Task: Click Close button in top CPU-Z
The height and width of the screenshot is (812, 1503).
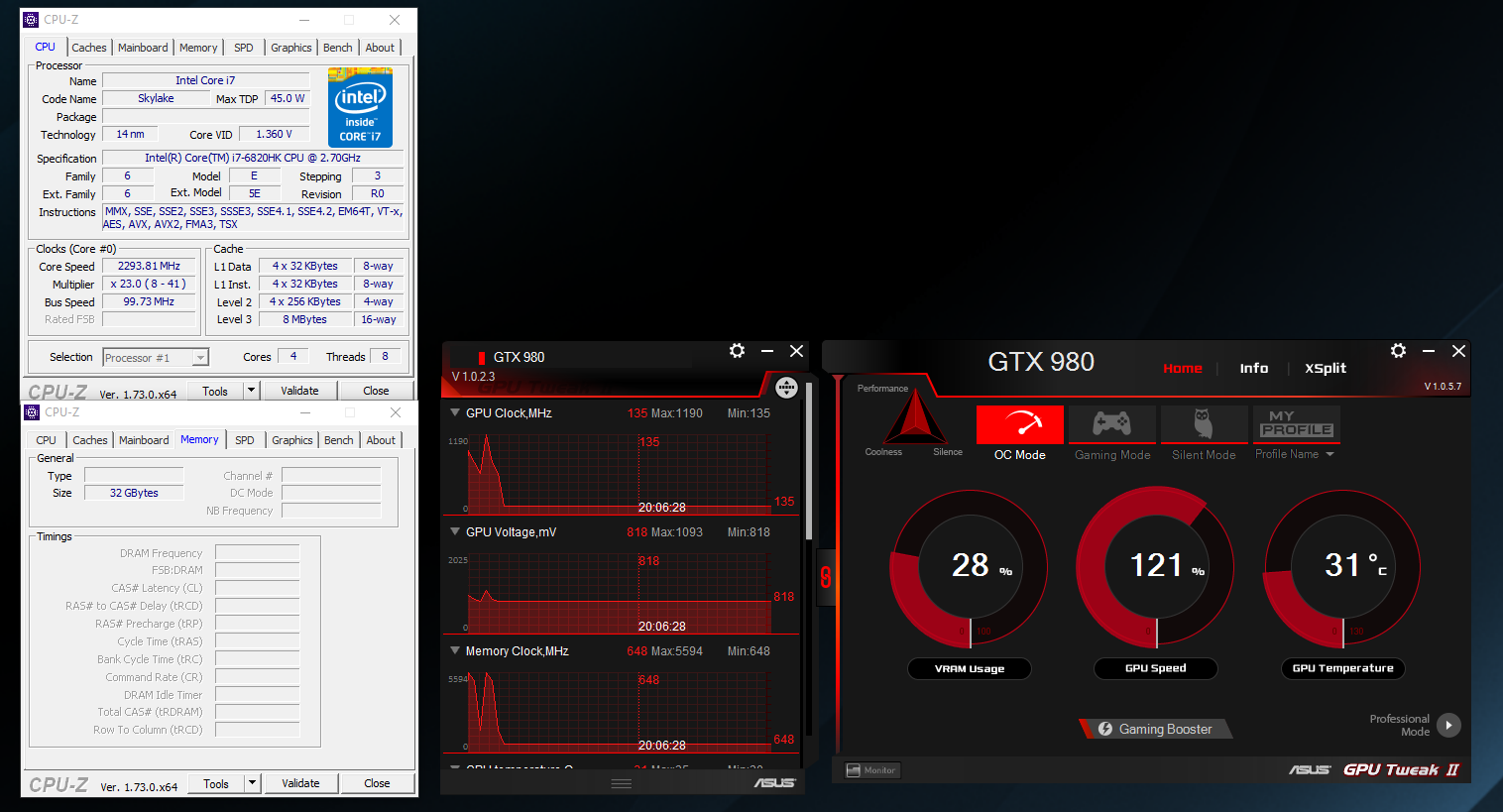Action: [376, 391]
